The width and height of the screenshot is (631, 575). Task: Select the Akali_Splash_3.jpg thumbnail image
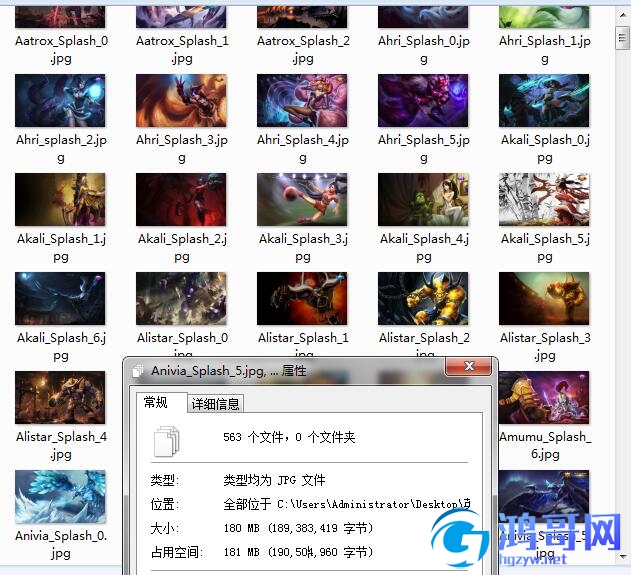click(302, 200)
